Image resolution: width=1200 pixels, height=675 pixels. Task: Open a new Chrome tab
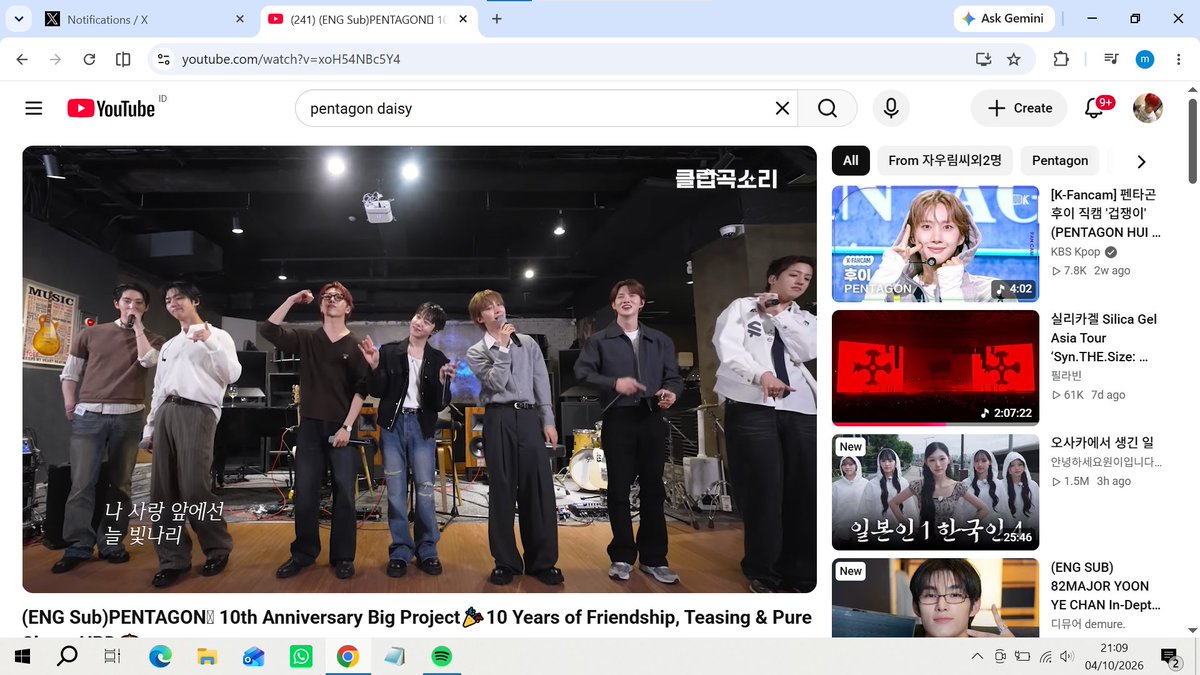point(497,19)
